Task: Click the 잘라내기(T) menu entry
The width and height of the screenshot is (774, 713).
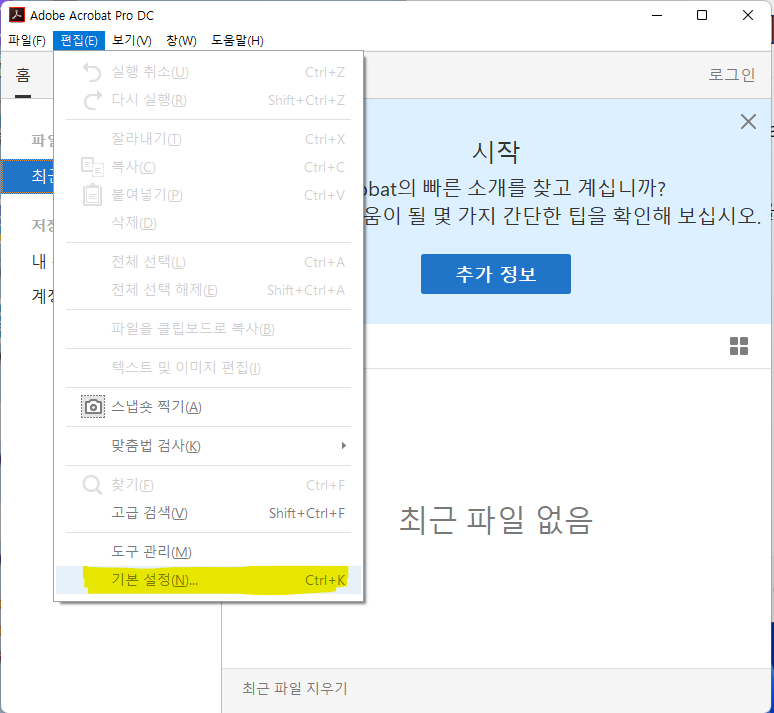Action: pyautogui.click(x=208, y=139)
